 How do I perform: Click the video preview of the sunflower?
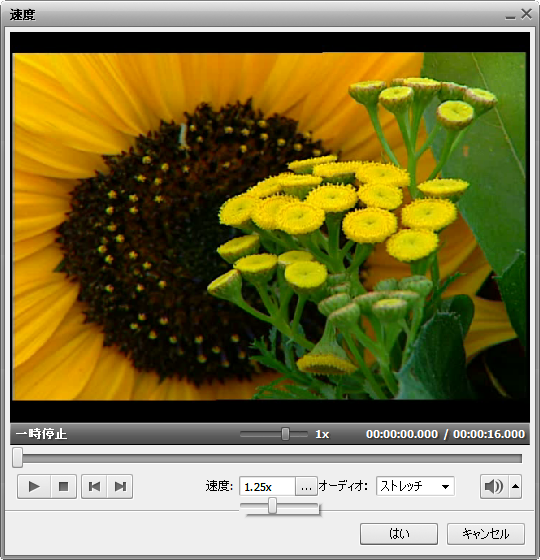(269, 226)
